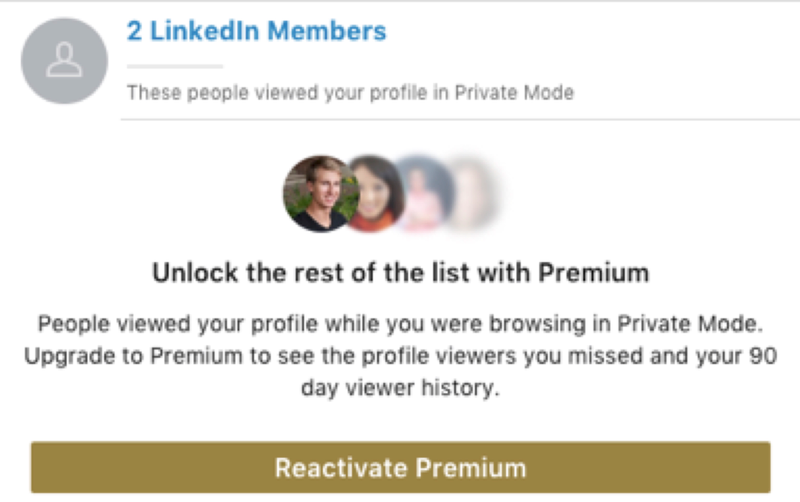The width and height of the screenshot is (800, 502).
Task: Select the clear profile photo of man
Action: click(x=320, y=194)
